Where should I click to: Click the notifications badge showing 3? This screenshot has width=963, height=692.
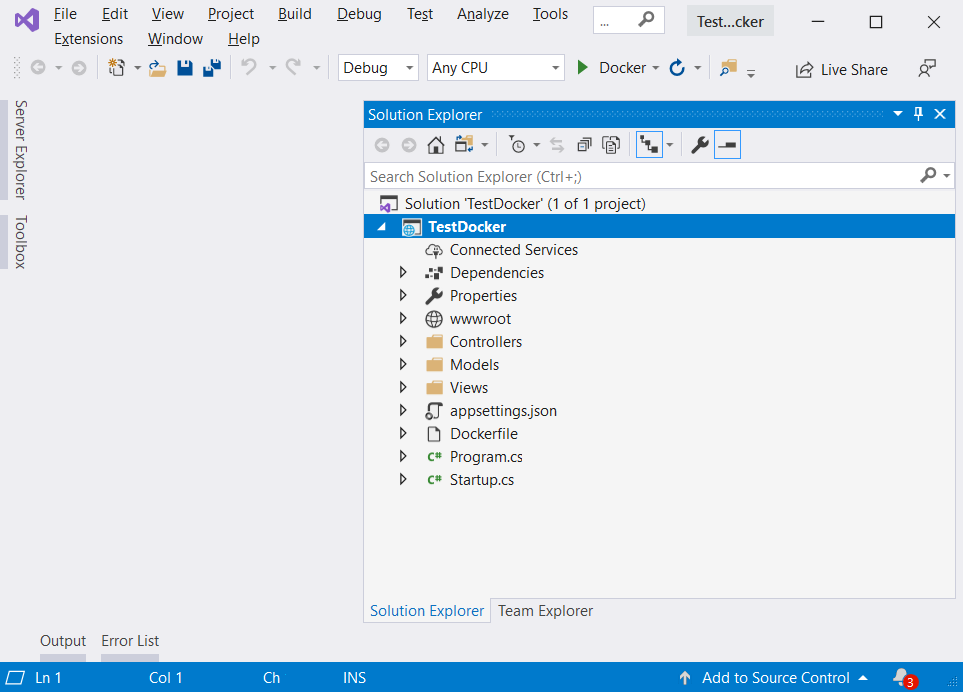point(903,677)
